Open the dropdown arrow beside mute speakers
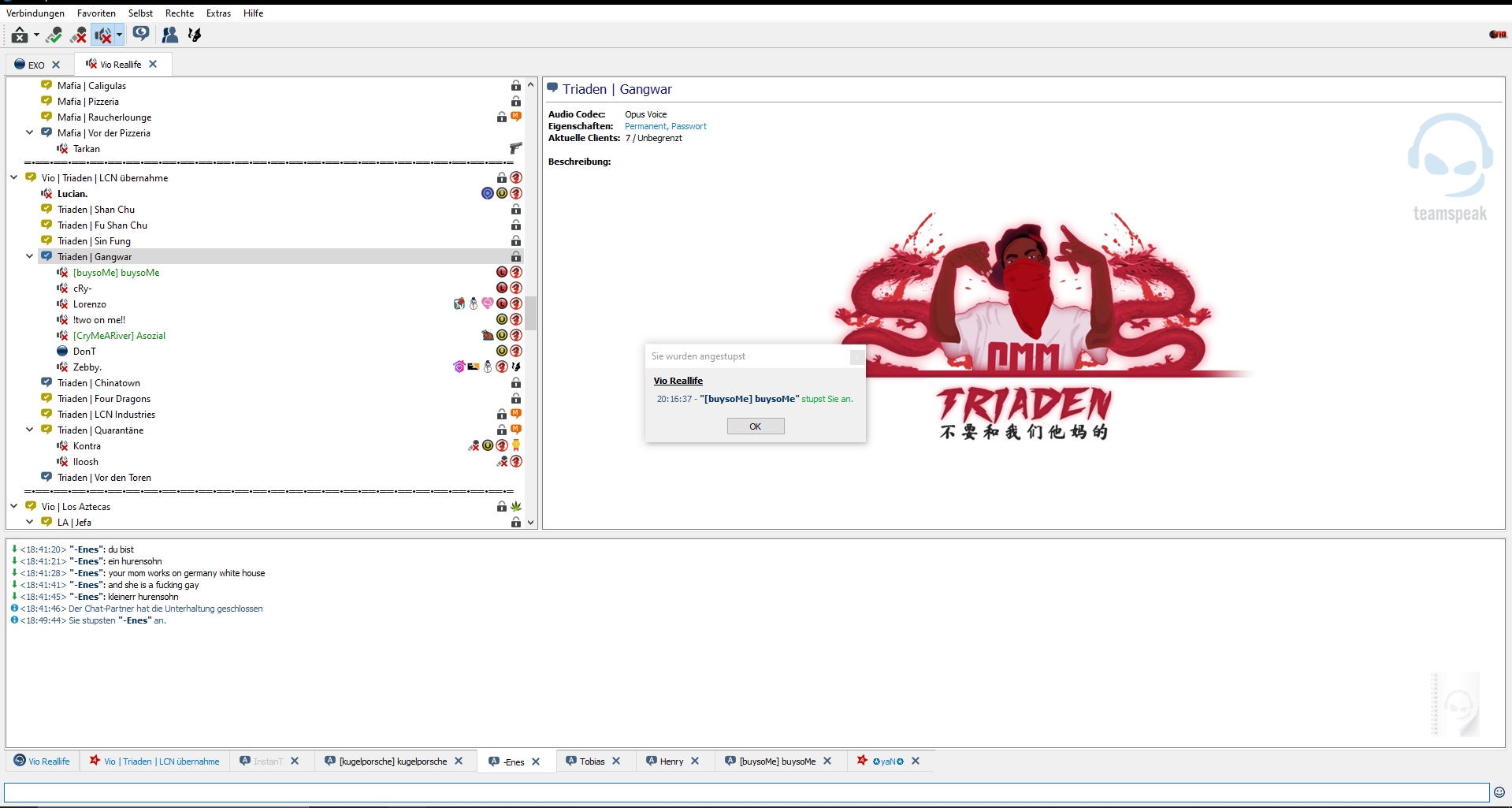Image resolution: width=1512 pixels, height=808 pixels. tap(119, 35)
